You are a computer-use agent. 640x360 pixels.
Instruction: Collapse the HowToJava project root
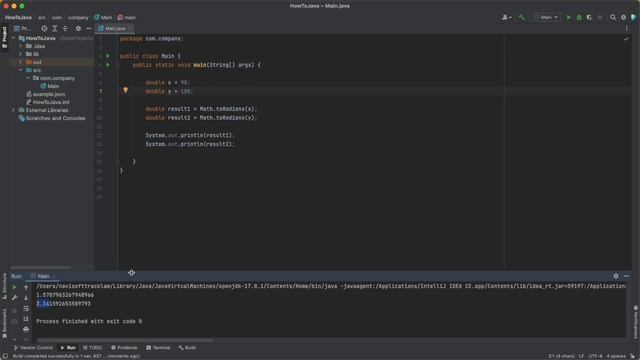tap(13, 38)
